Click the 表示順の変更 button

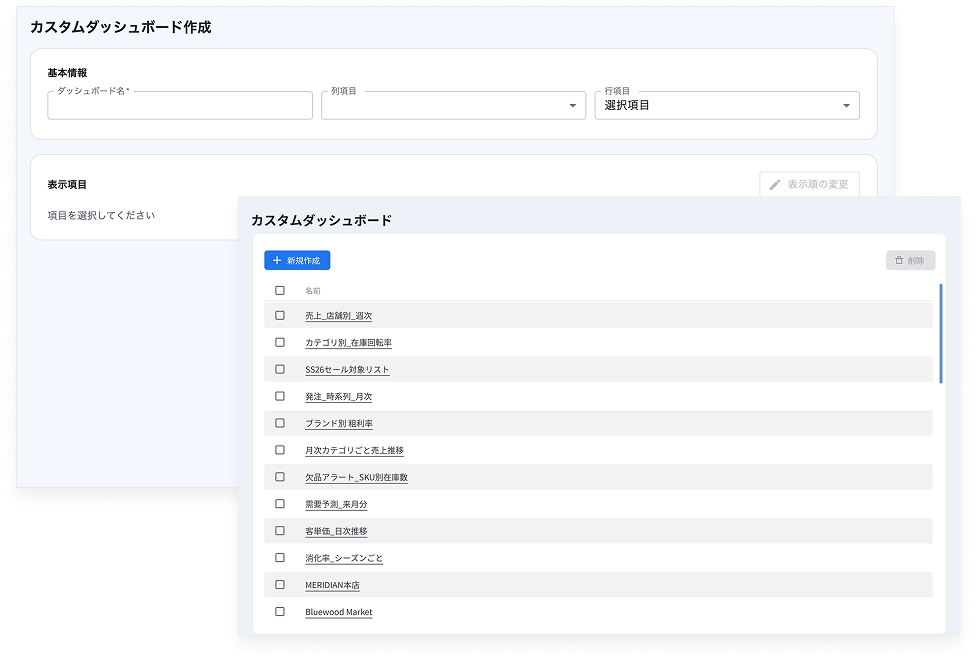click(809, 185)
